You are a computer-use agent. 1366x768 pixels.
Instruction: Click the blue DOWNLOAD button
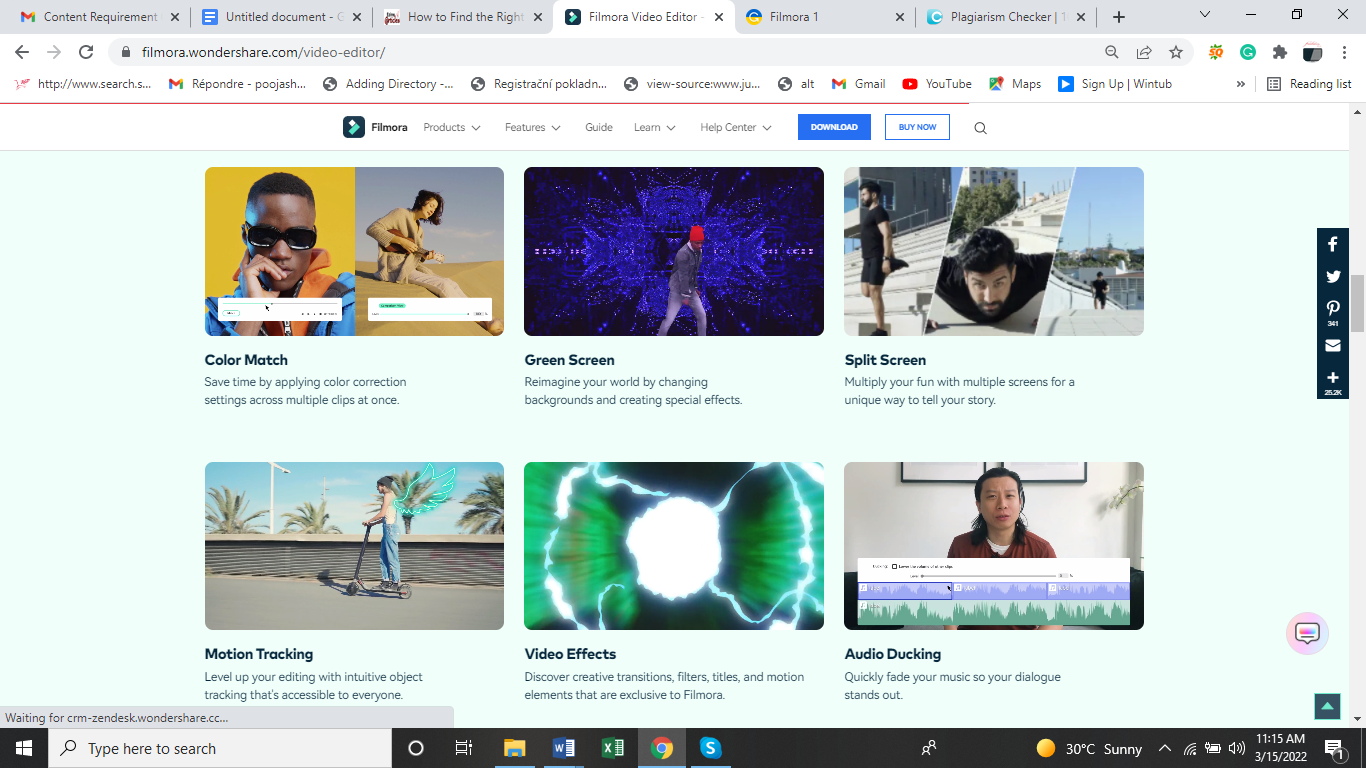pyautogui.click(x=834, y=127)
